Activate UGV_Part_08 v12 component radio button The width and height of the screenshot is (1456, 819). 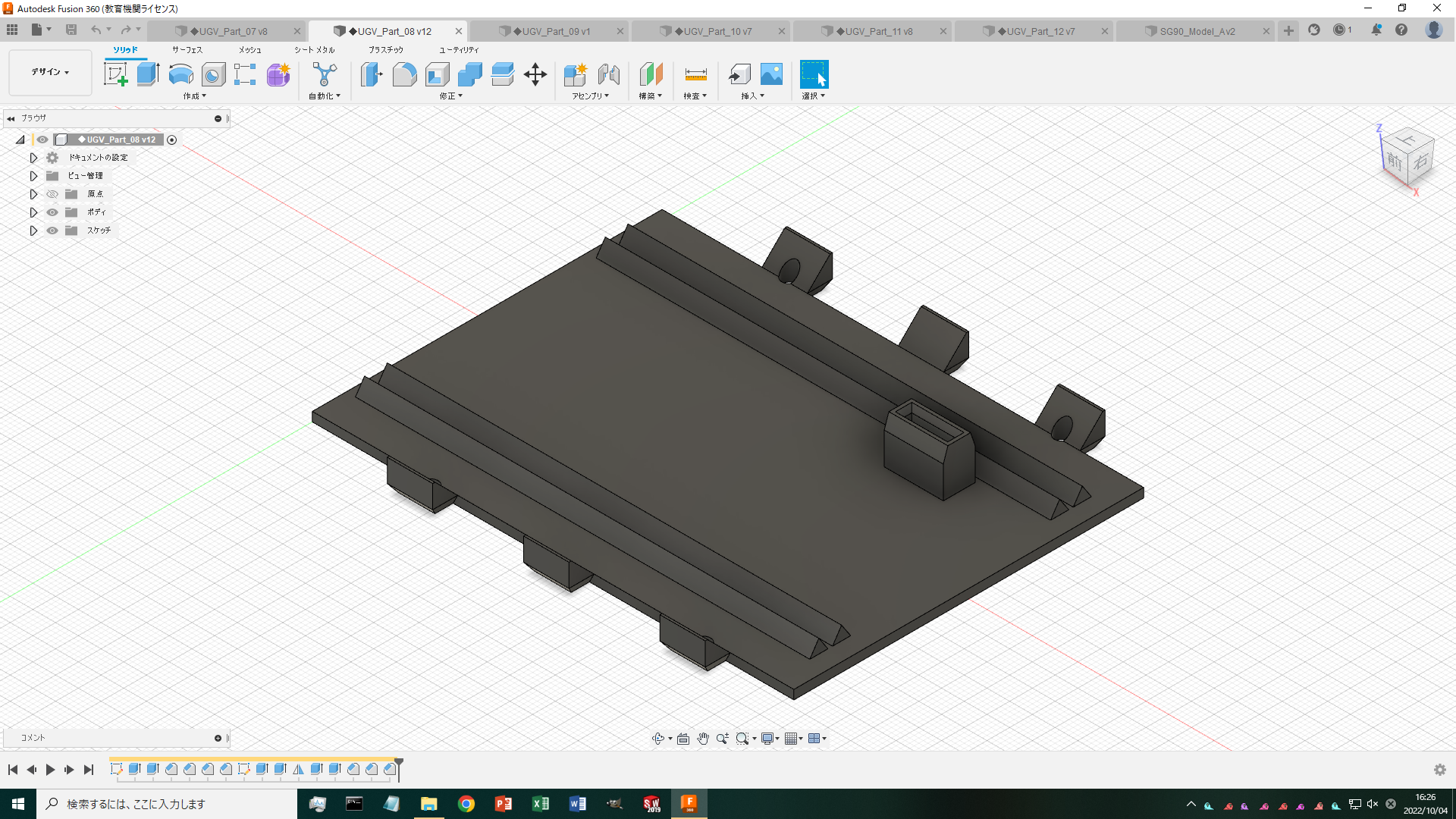[x=171, y=140]
